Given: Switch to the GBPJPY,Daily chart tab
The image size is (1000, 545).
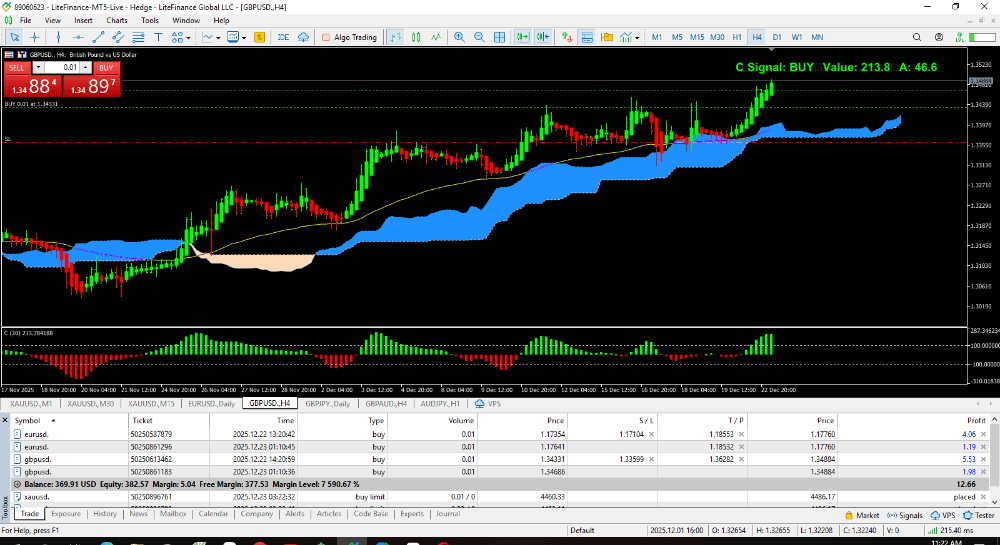Looking at the screenshot, I should click(x=329, y=403).
